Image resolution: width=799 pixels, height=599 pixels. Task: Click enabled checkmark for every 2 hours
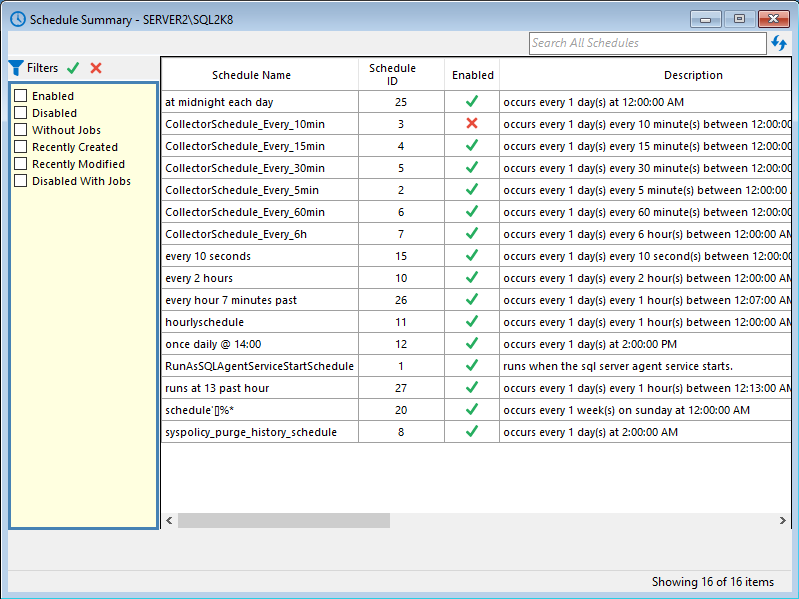coord(472,277)
